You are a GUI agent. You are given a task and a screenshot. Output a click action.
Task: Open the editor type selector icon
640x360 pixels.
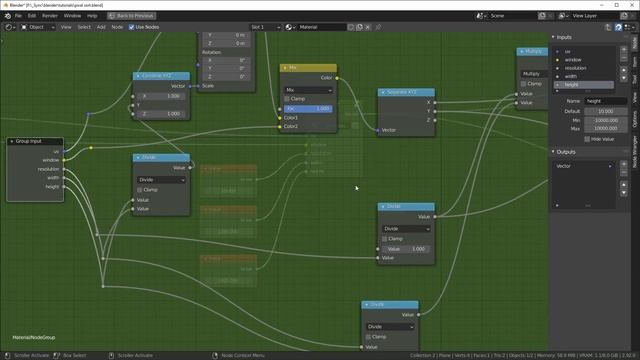[x=10, y=27]
